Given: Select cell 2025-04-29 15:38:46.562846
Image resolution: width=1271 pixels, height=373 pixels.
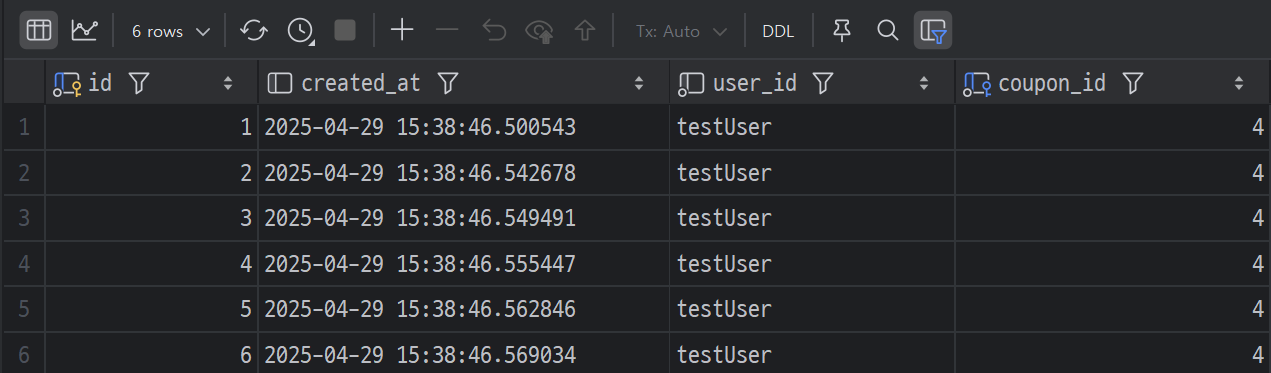Looking at the screenshot, I should pyautogui.click(x=464, y=309).
